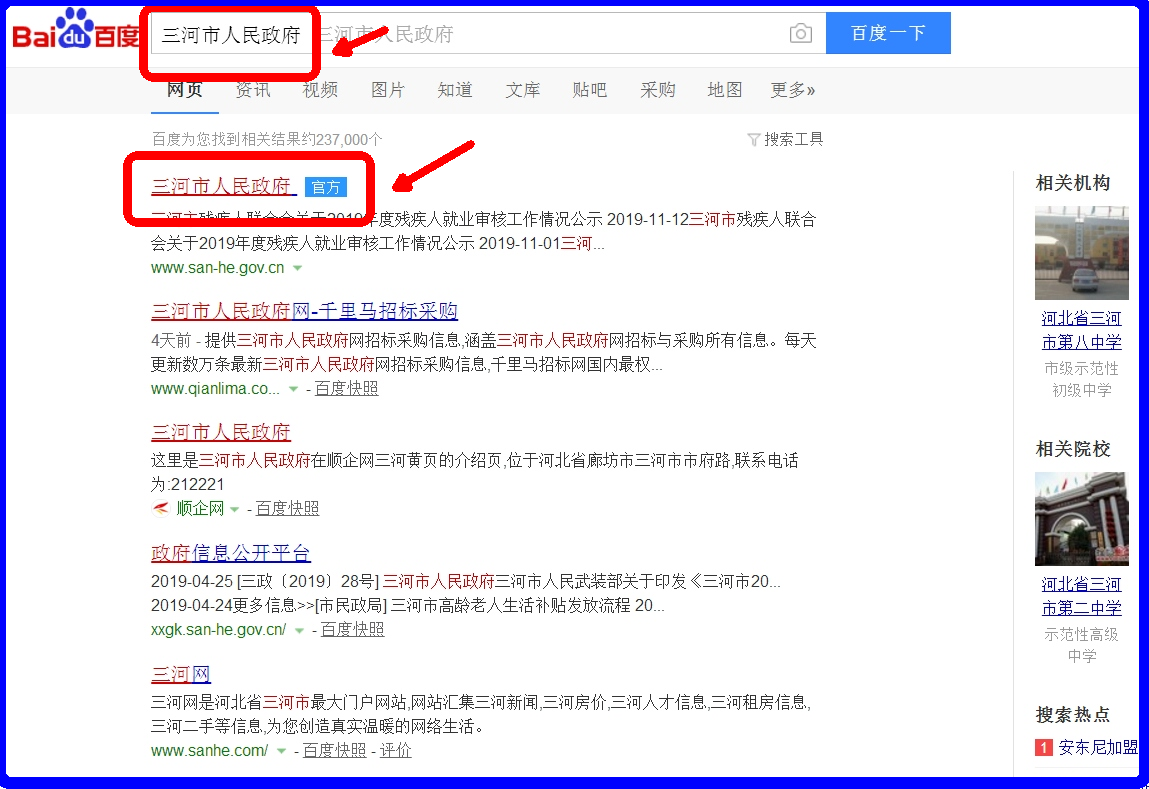Click the camera icon for image search

(x=800, y=33)
